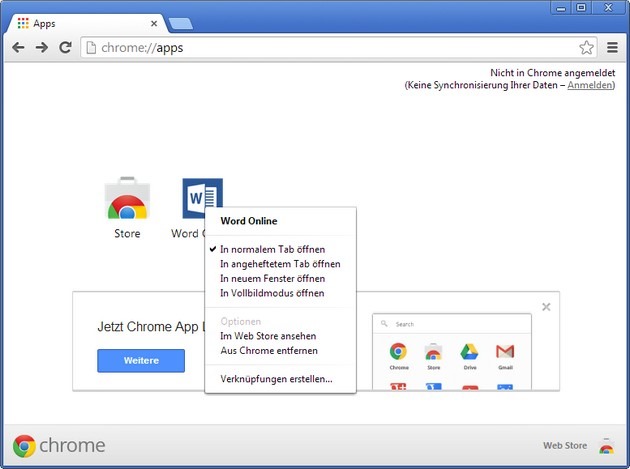Click the page icon in the address bar
Viewport: 630px width, 469px height.
[x=92, y=48]
